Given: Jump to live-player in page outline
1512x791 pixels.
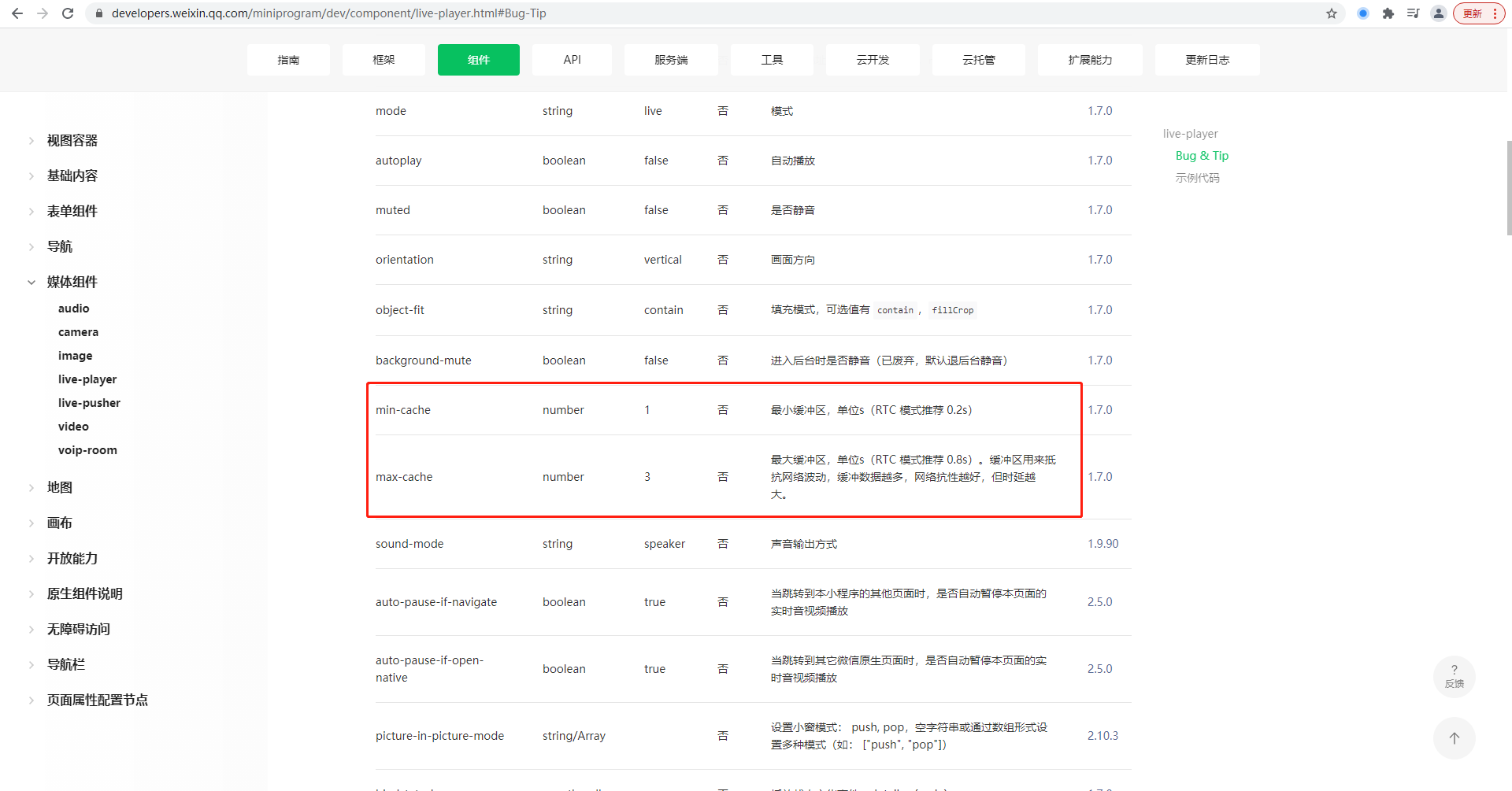Looking at the screenshot, I should [x=1191, y=134].
